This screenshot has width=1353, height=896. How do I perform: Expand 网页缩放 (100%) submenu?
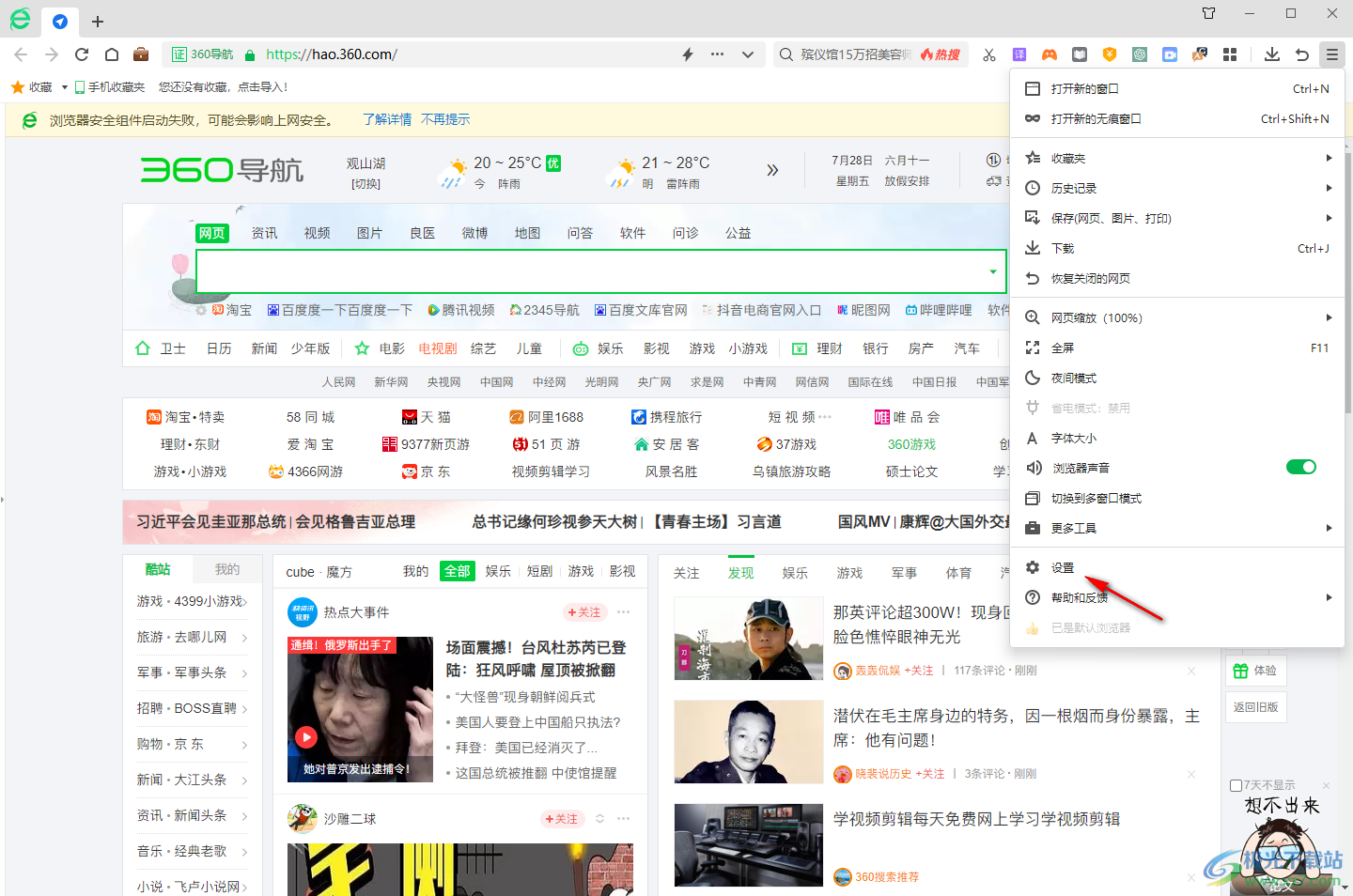point(1177,317)
